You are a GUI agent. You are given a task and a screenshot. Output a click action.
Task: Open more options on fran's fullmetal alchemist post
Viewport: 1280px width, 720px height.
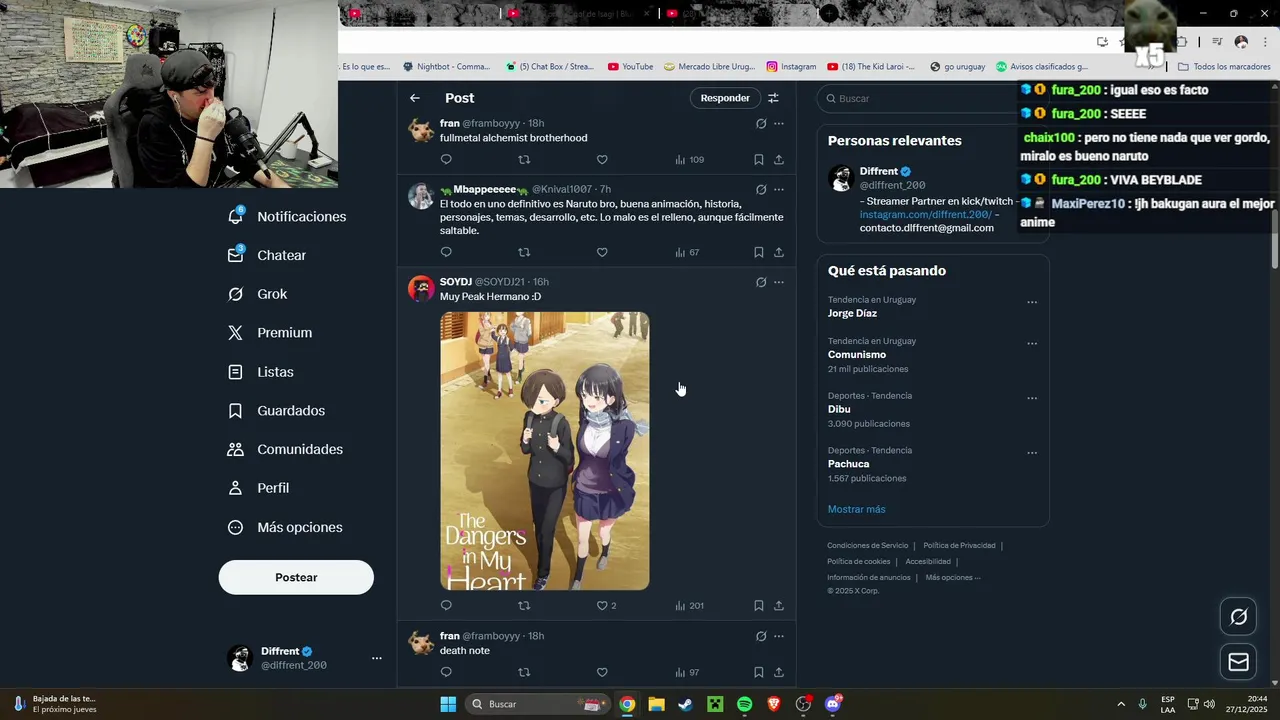pos(779,123)
